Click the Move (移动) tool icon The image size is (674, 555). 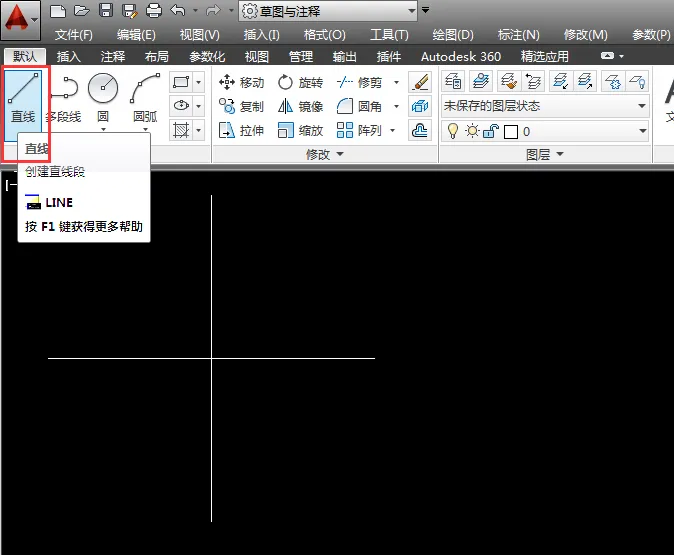[227, 82]
